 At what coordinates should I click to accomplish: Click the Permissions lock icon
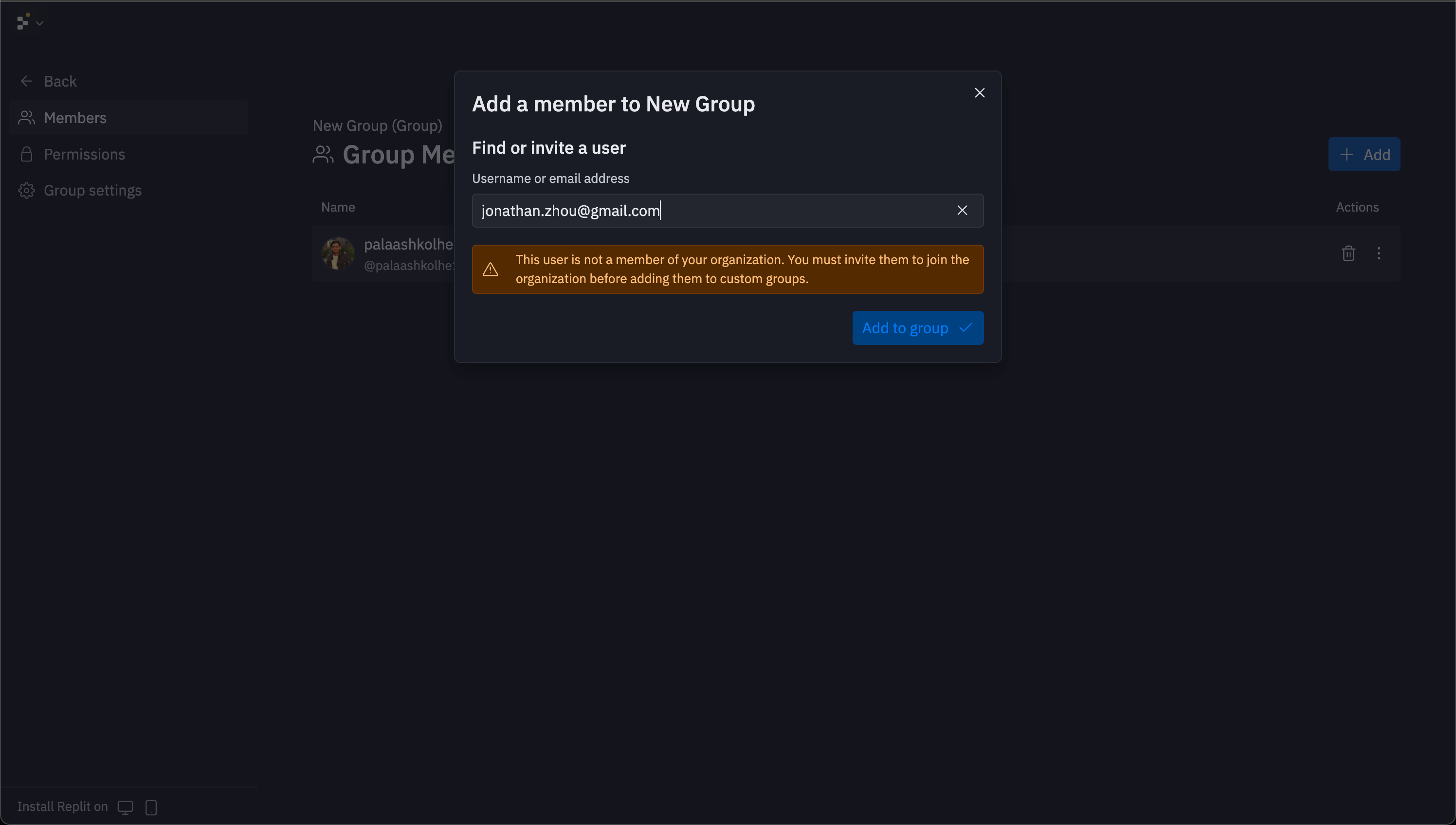coord(26,154)
